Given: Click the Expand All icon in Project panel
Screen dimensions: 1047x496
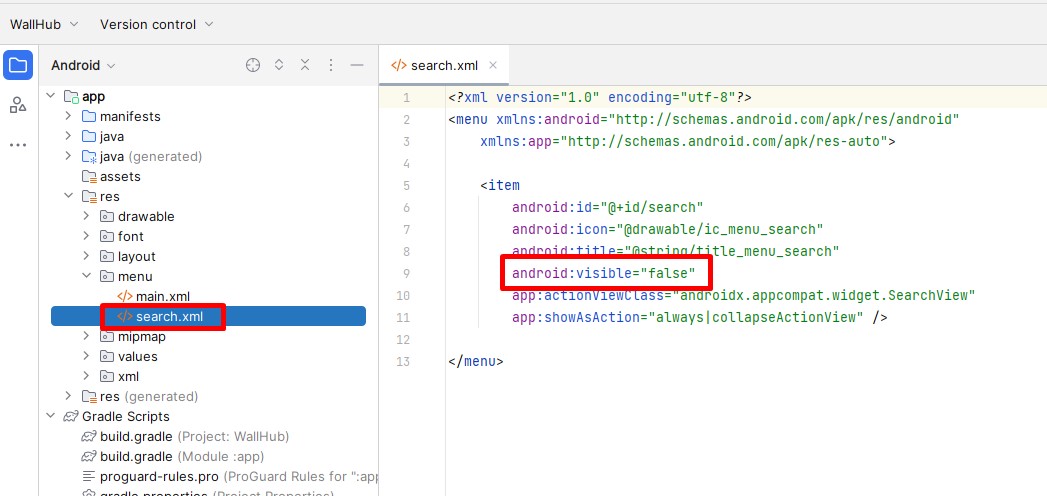Looking at the screenshot, I should point(279,65).
